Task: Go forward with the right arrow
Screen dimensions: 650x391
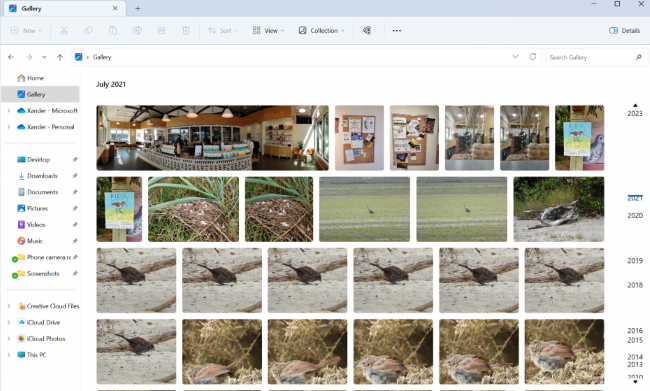Action: pos(29,57)
